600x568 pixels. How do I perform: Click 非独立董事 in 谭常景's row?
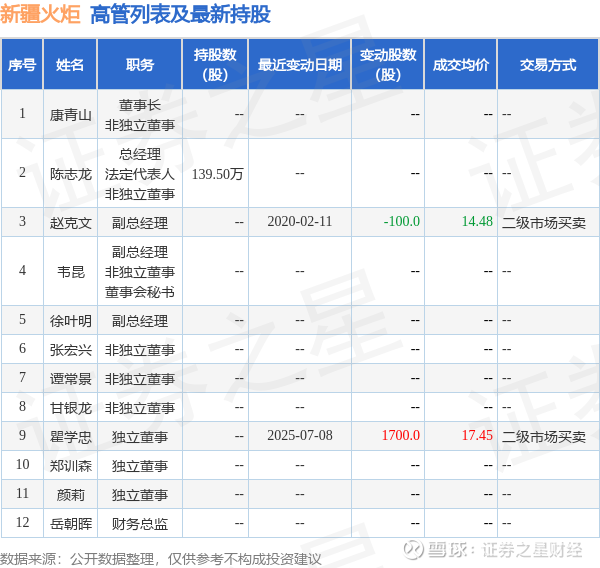coord(140,379)
